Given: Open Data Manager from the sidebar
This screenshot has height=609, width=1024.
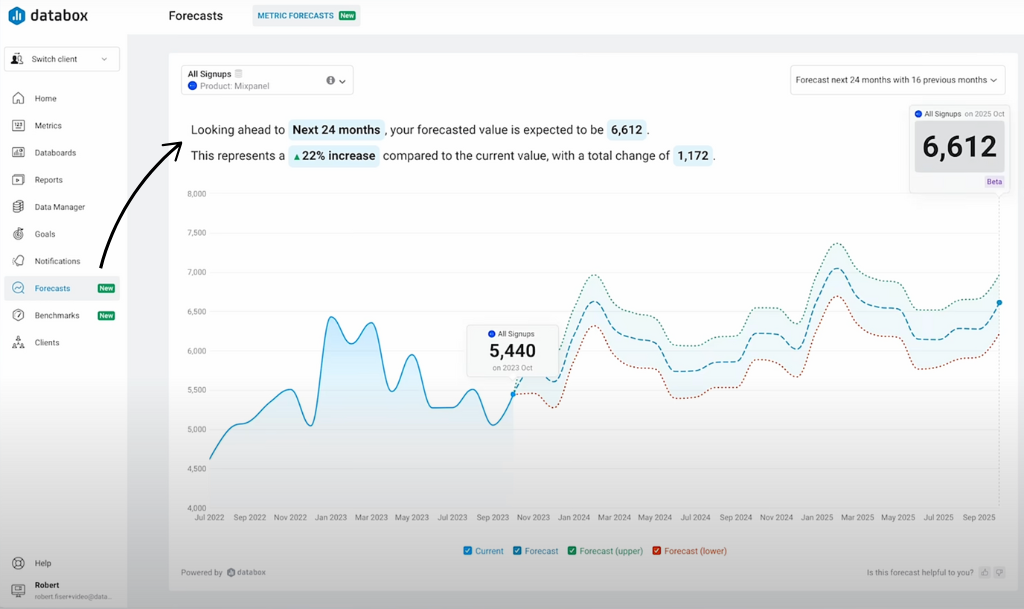Looking at the screenshot, I should coord(60,207).
